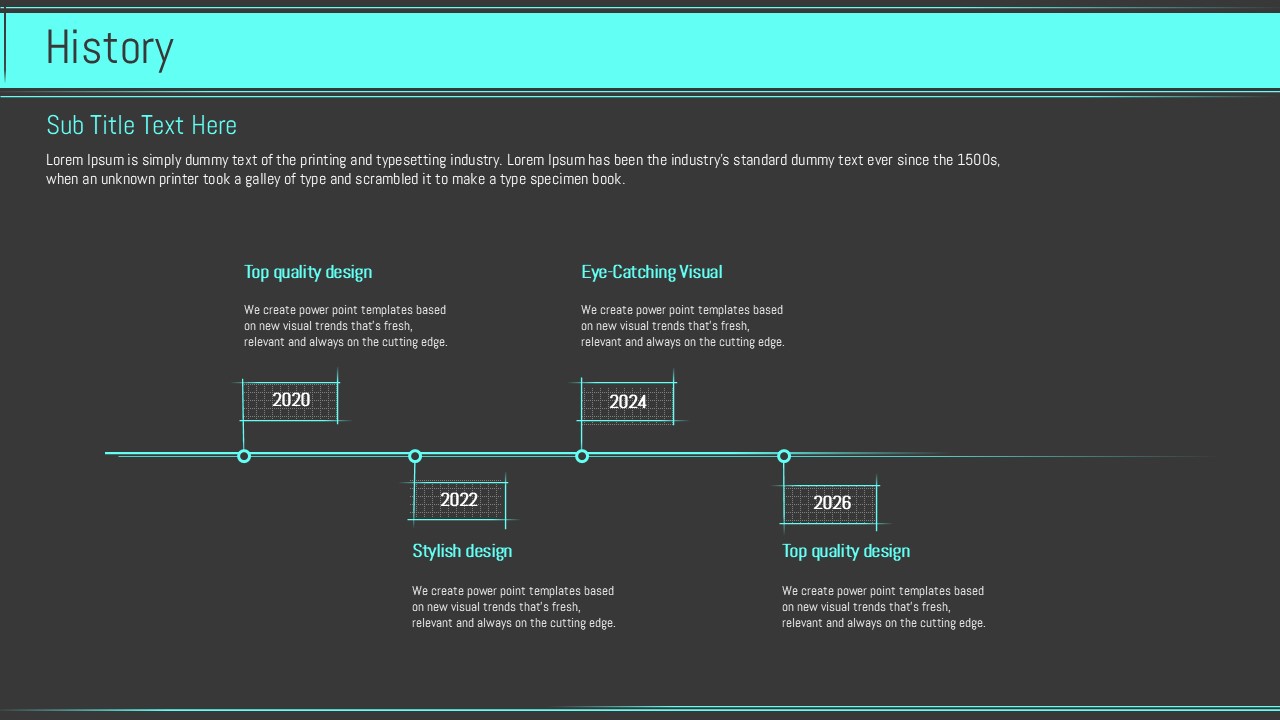Select the 2020 year box

pos(291,400)
